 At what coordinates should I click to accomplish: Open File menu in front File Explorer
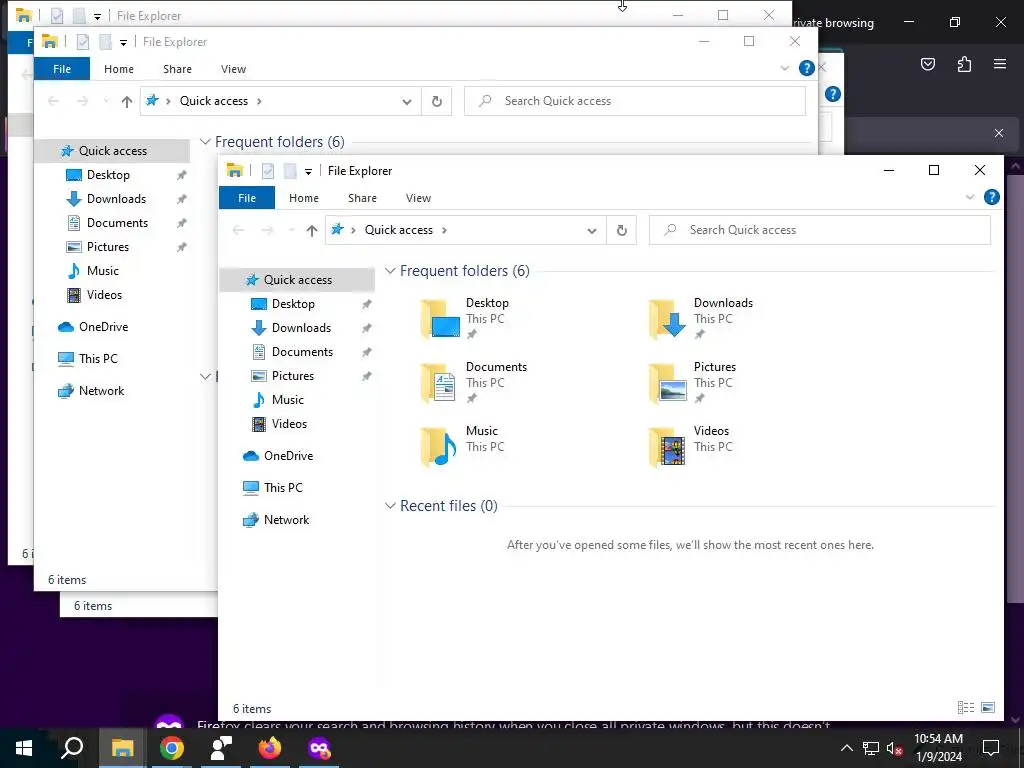pyautogui.click(x=247, y=198)
